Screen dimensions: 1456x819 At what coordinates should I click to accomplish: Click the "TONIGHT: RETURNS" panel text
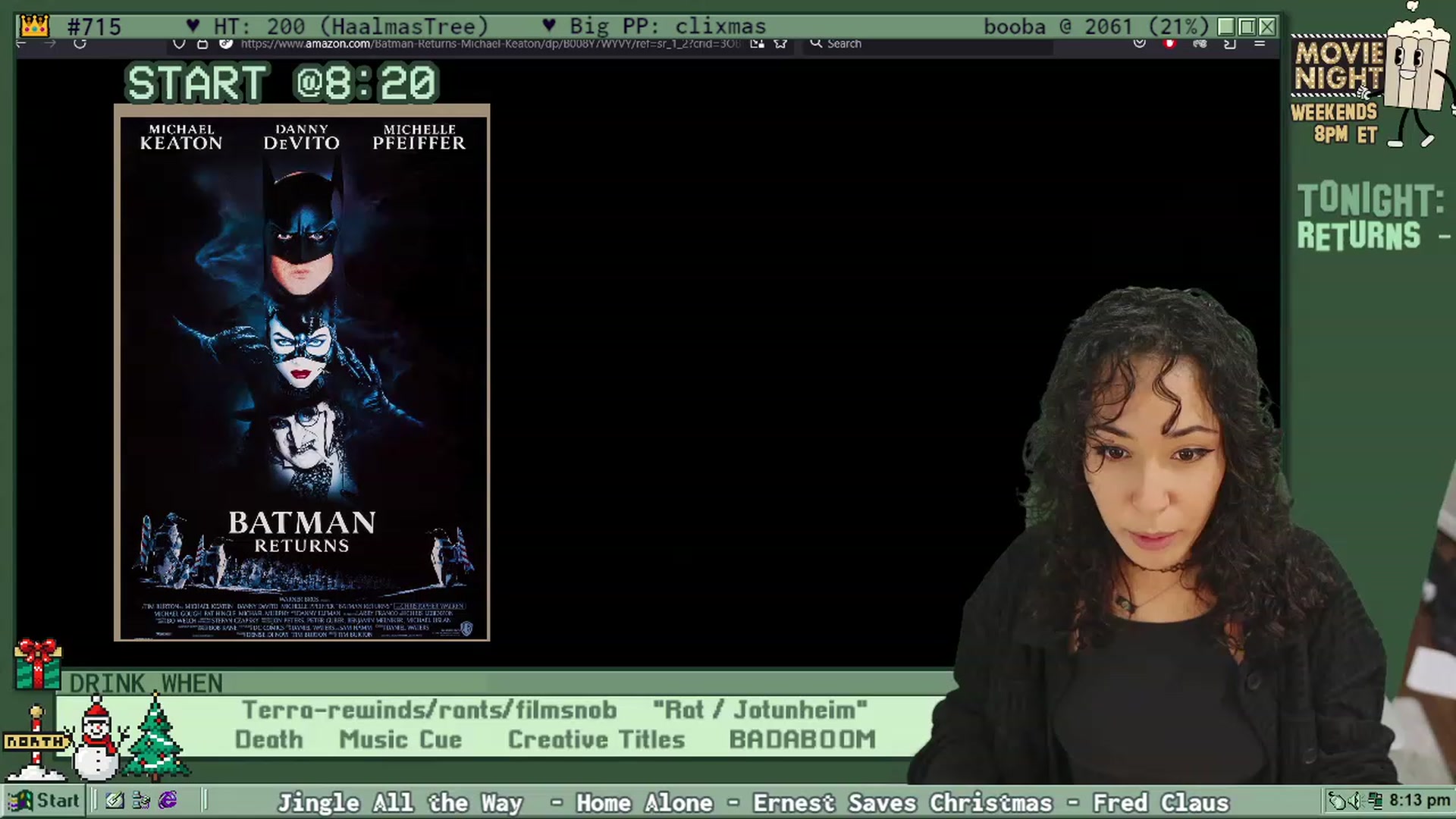1373,217
